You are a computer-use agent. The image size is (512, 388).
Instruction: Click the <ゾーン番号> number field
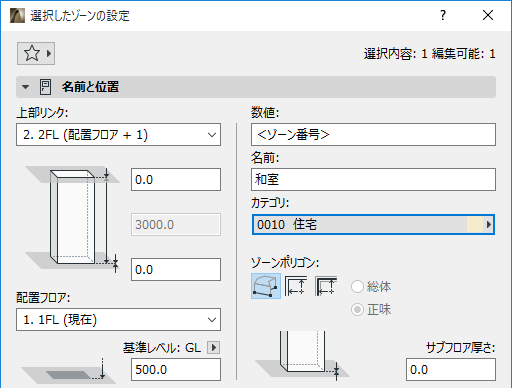[x=373, y=135]
